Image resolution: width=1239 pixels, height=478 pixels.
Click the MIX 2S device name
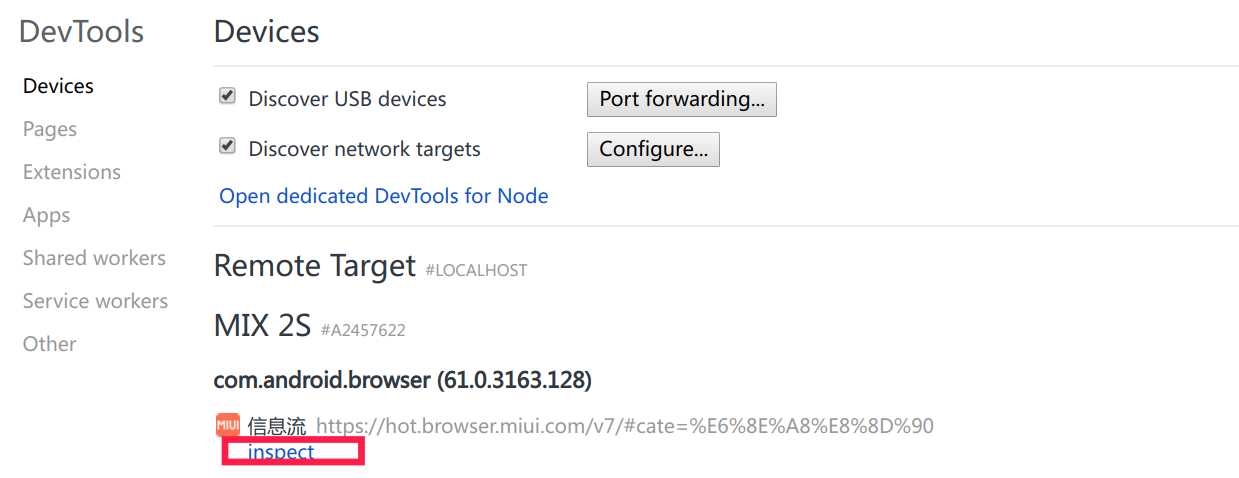click(262, 325)
